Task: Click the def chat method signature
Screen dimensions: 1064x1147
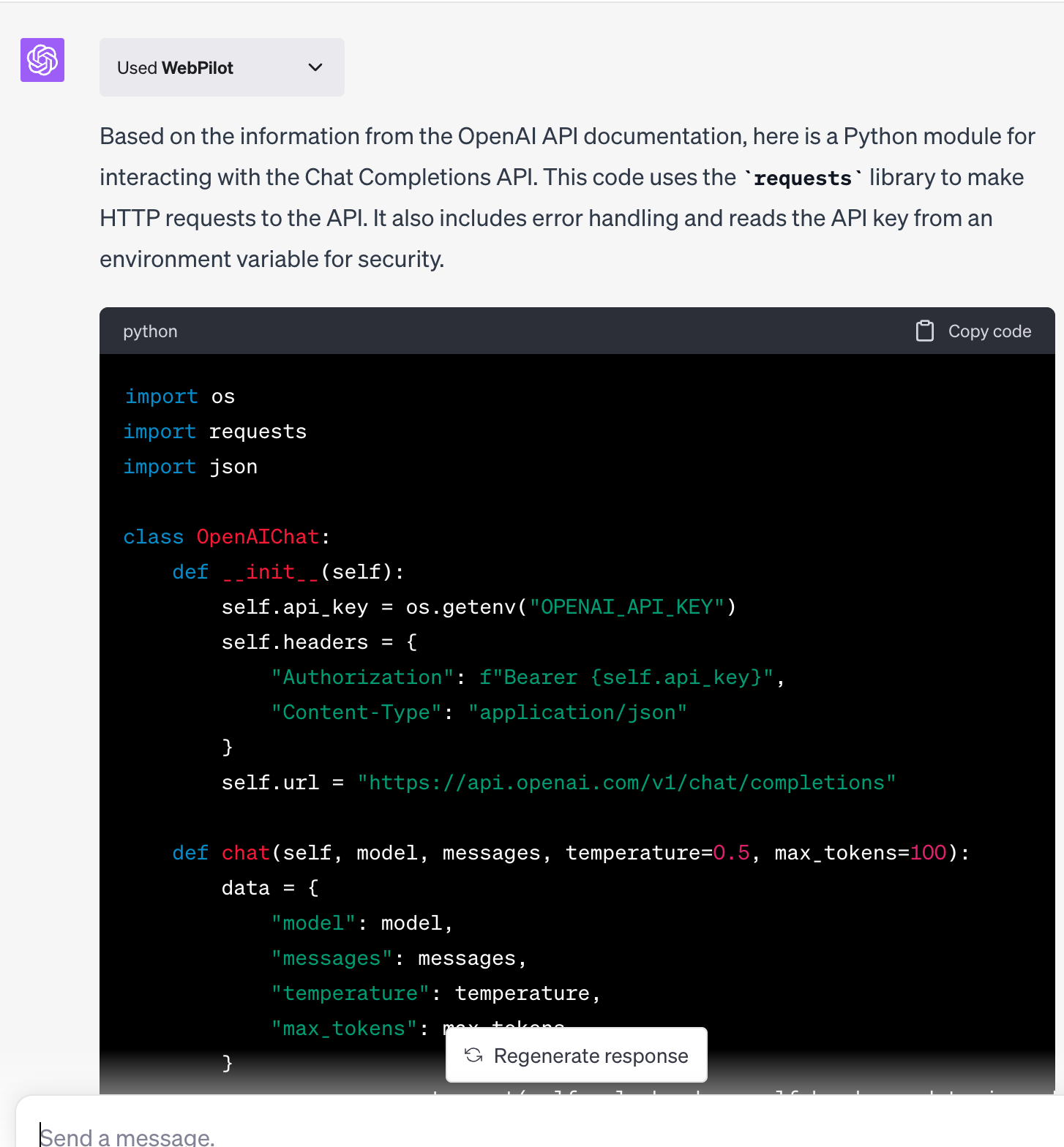Action: (x=571, y=853)
